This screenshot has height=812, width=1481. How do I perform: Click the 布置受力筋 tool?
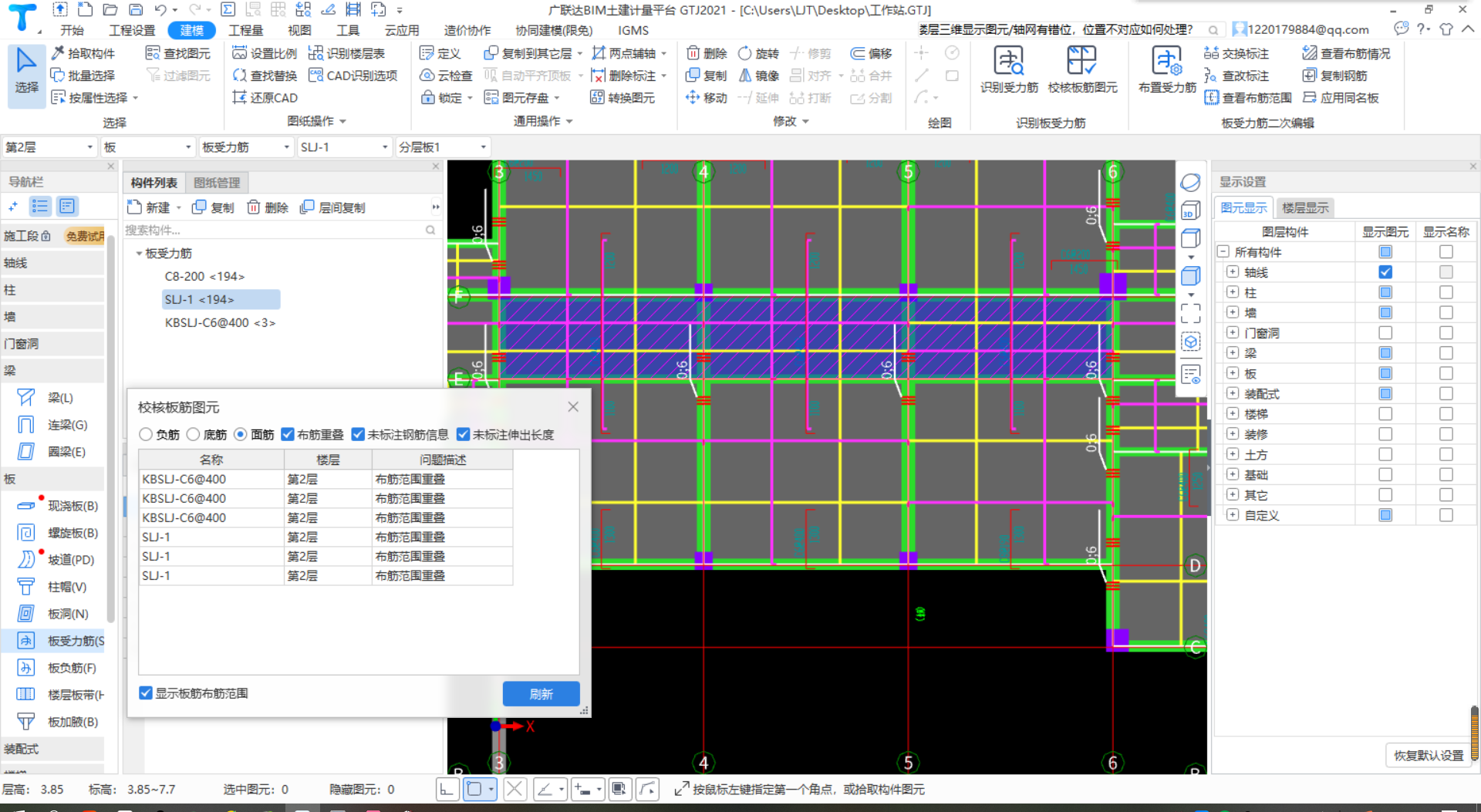click(x=1167, y=69)
